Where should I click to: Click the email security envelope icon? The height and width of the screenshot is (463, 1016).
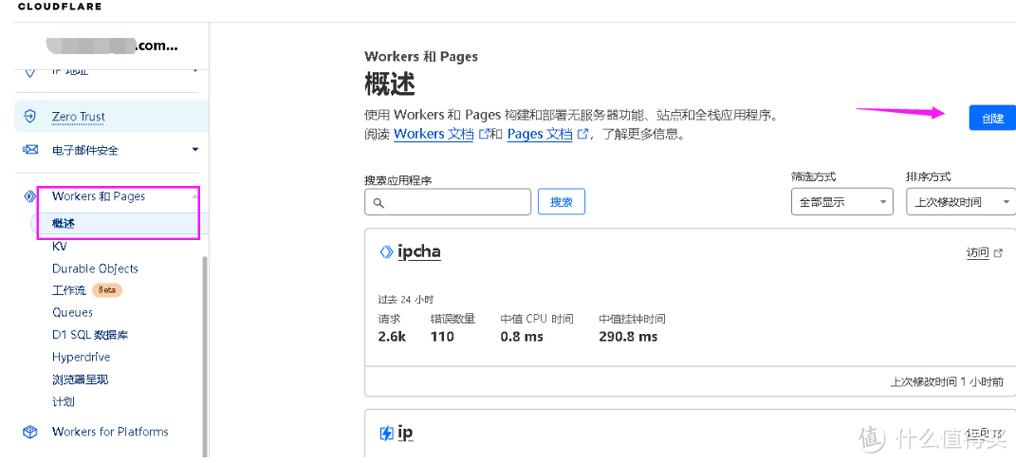[30, 150]
